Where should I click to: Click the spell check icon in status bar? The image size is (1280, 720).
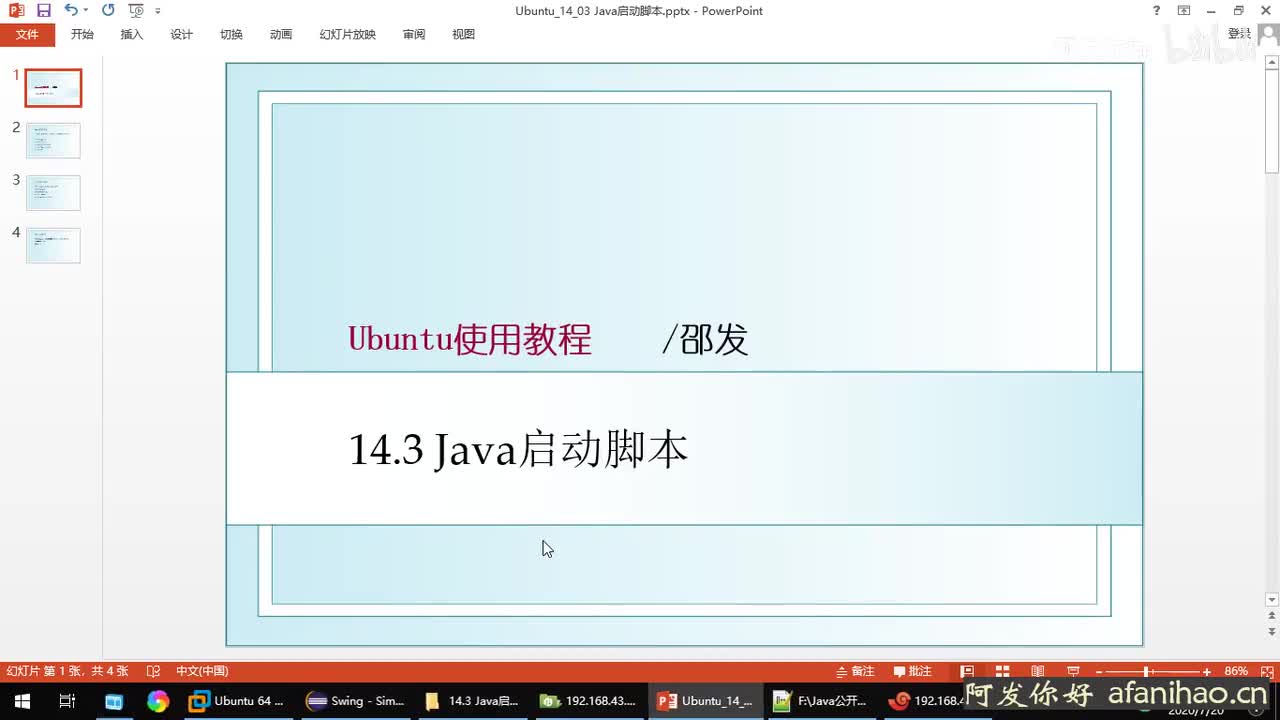click(x=154, y=671)
